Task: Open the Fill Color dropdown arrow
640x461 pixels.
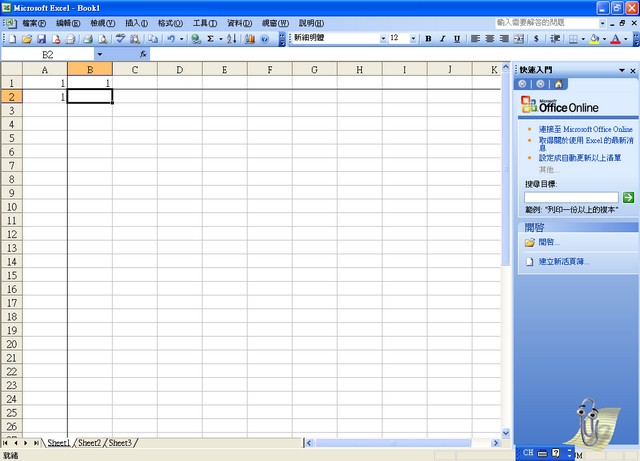Action: (x=604, y=39)
